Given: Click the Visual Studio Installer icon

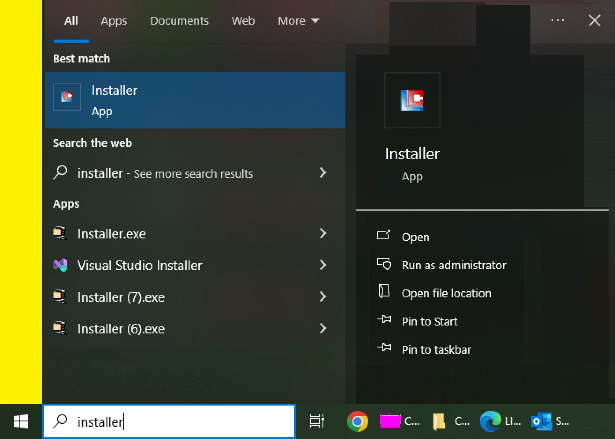Looking at the screenshot, I should 61,265.
